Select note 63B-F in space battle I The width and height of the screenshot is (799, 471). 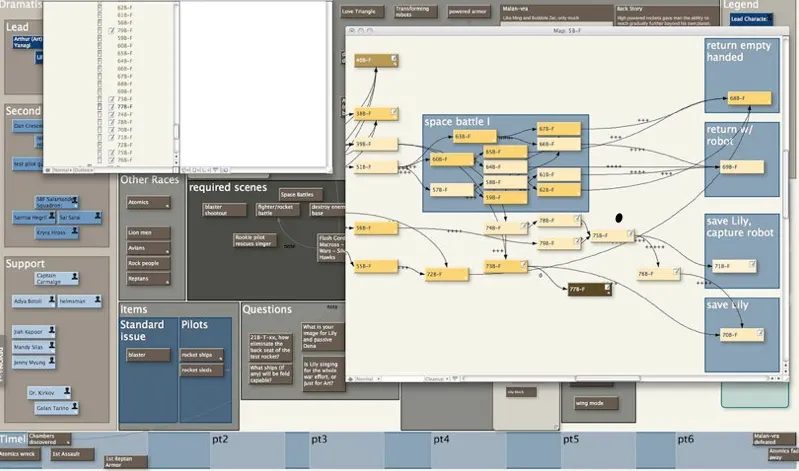[474, 136]
